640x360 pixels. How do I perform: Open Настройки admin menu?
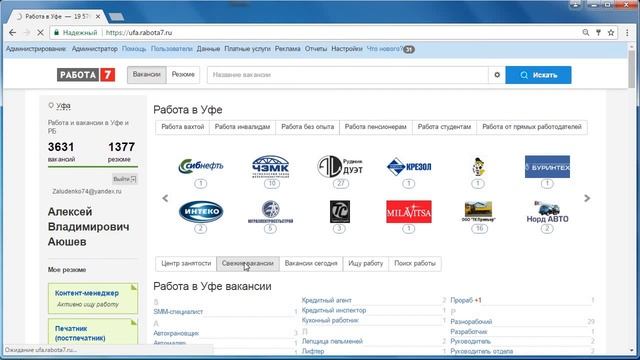tap(347, 49)
